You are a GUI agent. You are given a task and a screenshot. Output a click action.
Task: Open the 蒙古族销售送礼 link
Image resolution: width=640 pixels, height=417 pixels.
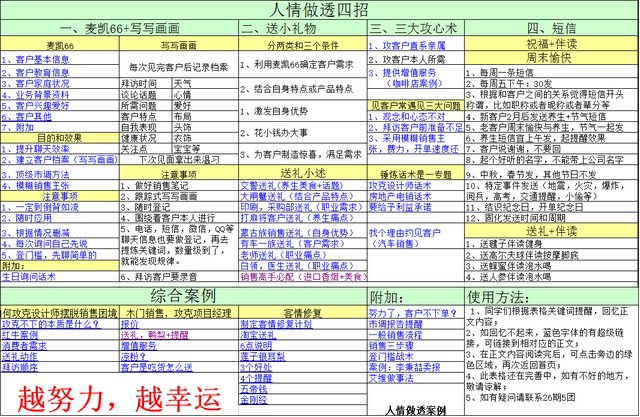point(297,233)
